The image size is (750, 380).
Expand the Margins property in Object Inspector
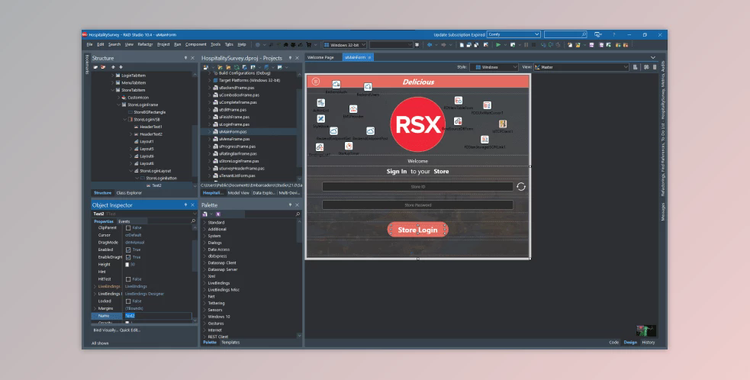pos(95,309)
